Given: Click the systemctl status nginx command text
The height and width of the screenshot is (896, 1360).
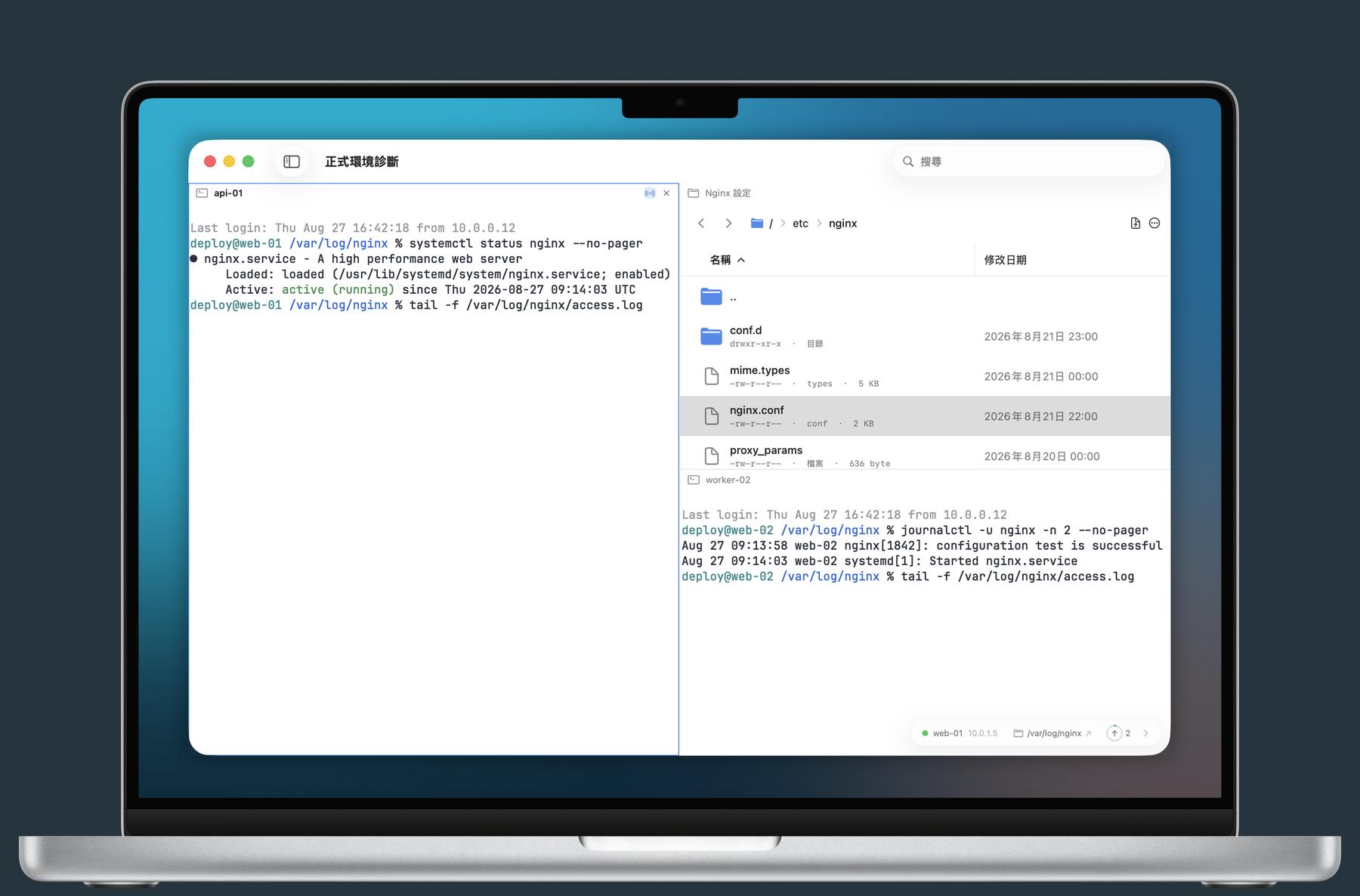Looking at the screenshot, I should pyautogui.click(x=526, y=244).
